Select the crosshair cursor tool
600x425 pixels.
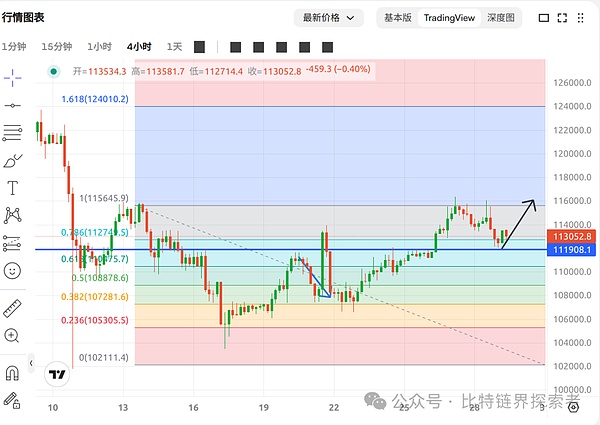pyautogui.click(x=13, y=77)
